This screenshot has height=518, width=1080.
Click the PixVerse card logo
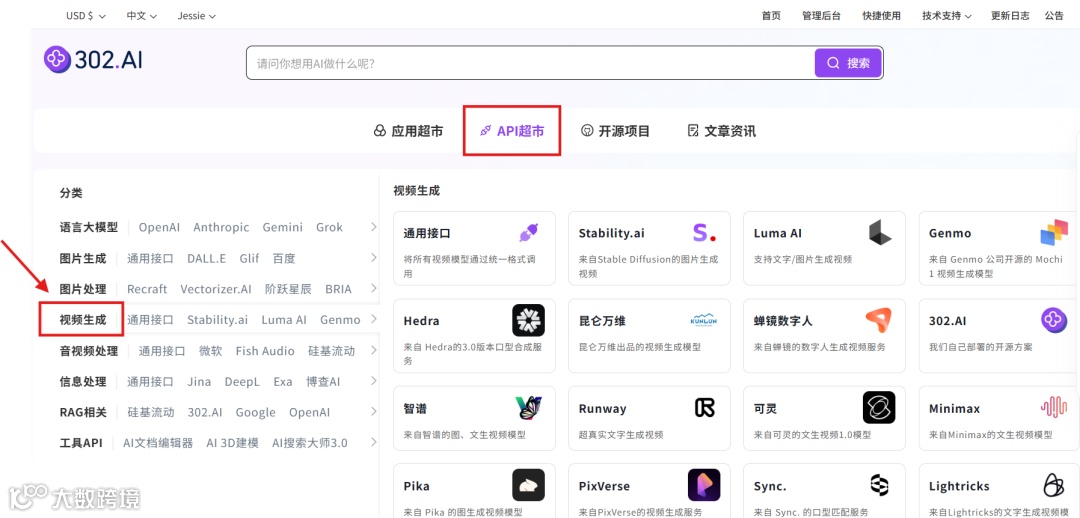704,485
